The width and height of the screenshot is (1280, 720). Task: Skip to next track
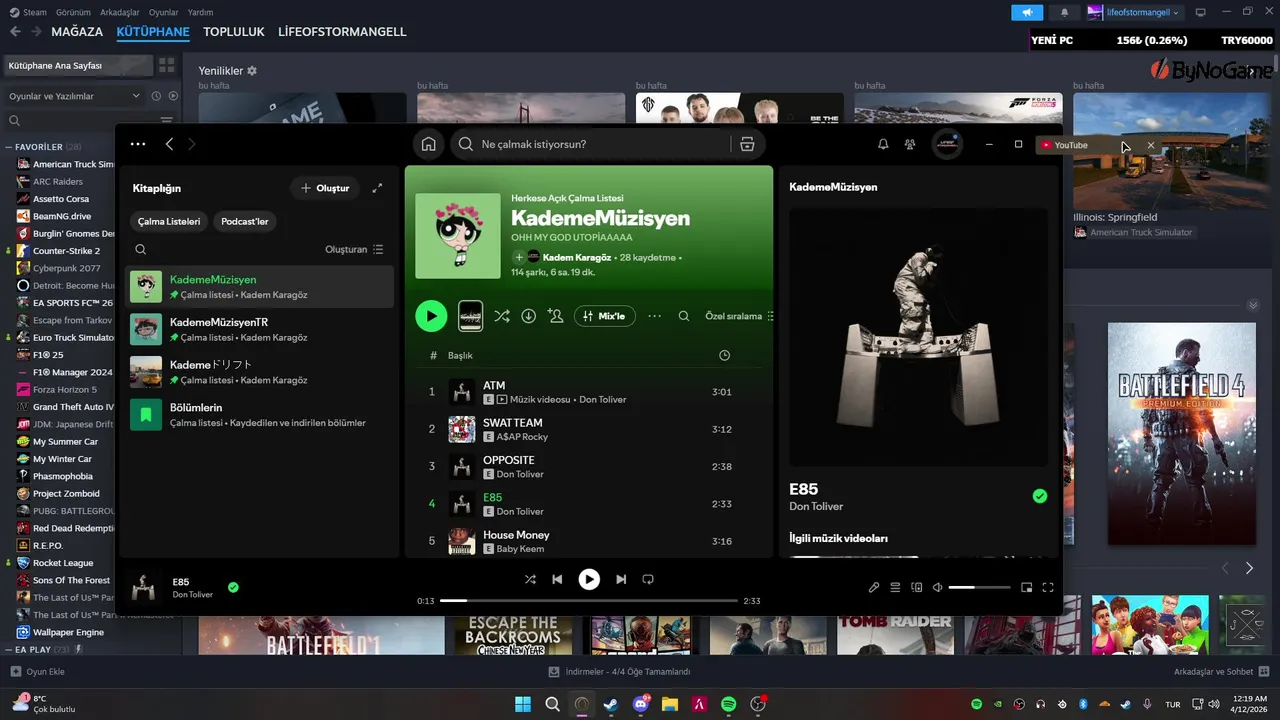click(x=621, y=579)
